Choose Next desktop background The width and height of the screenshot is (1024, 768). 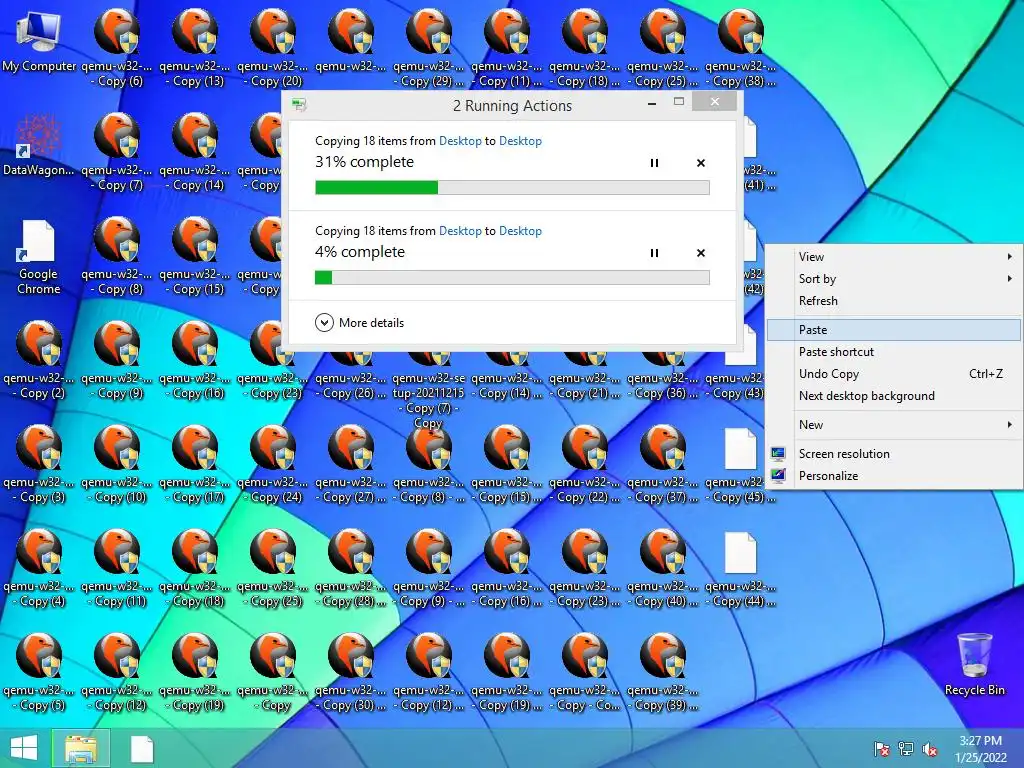[x=894, y=396]
